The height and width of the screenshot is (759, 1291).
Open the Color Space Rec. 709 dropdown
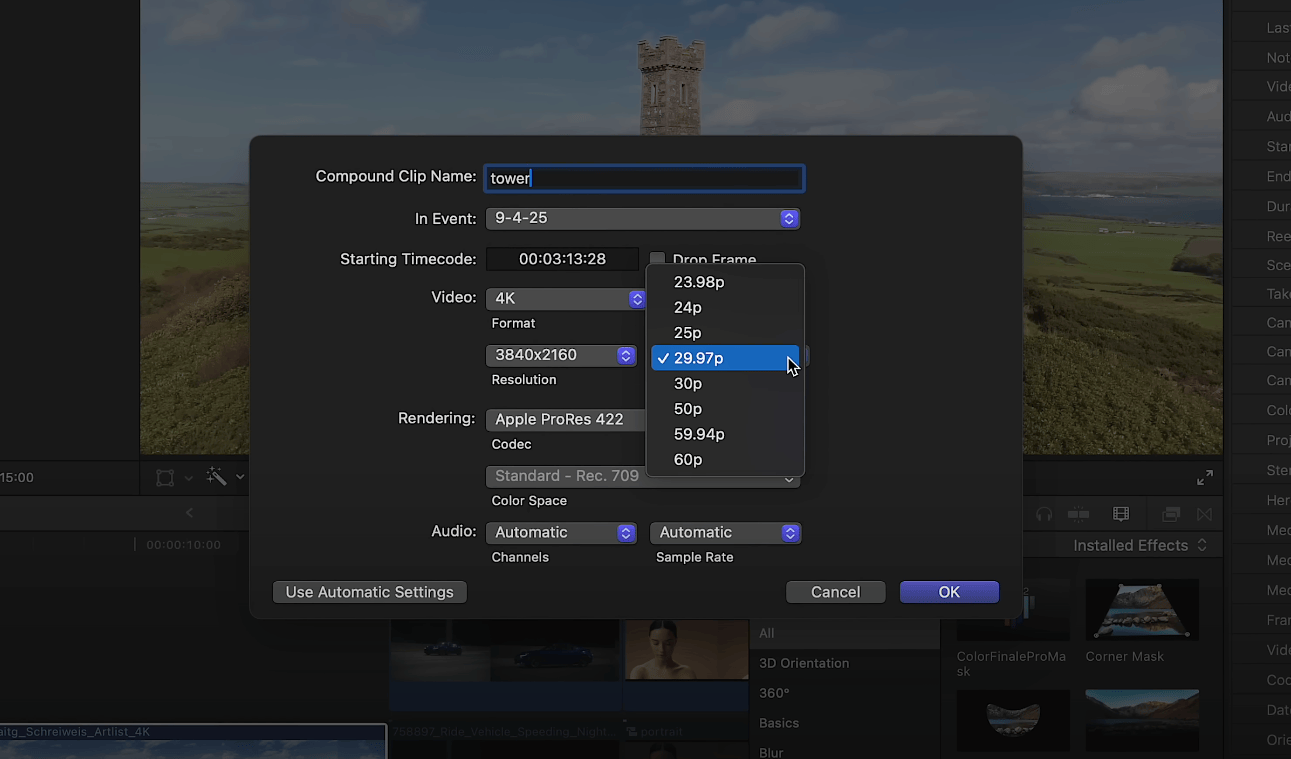pyautogui.click(x=642, y=476)
